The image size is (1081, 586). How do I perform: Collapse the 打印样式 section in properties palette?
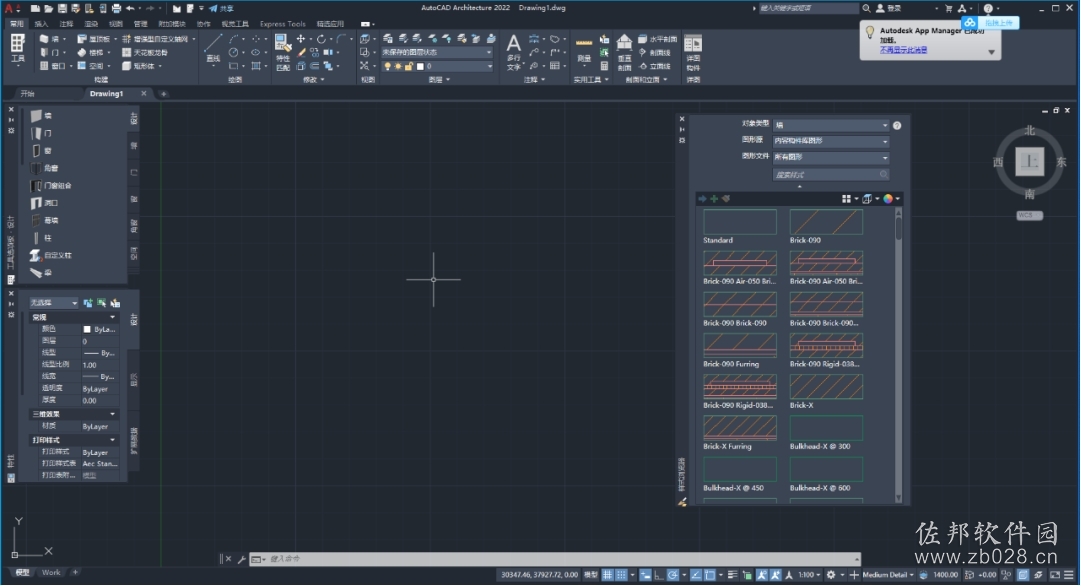tap(112, 440)
